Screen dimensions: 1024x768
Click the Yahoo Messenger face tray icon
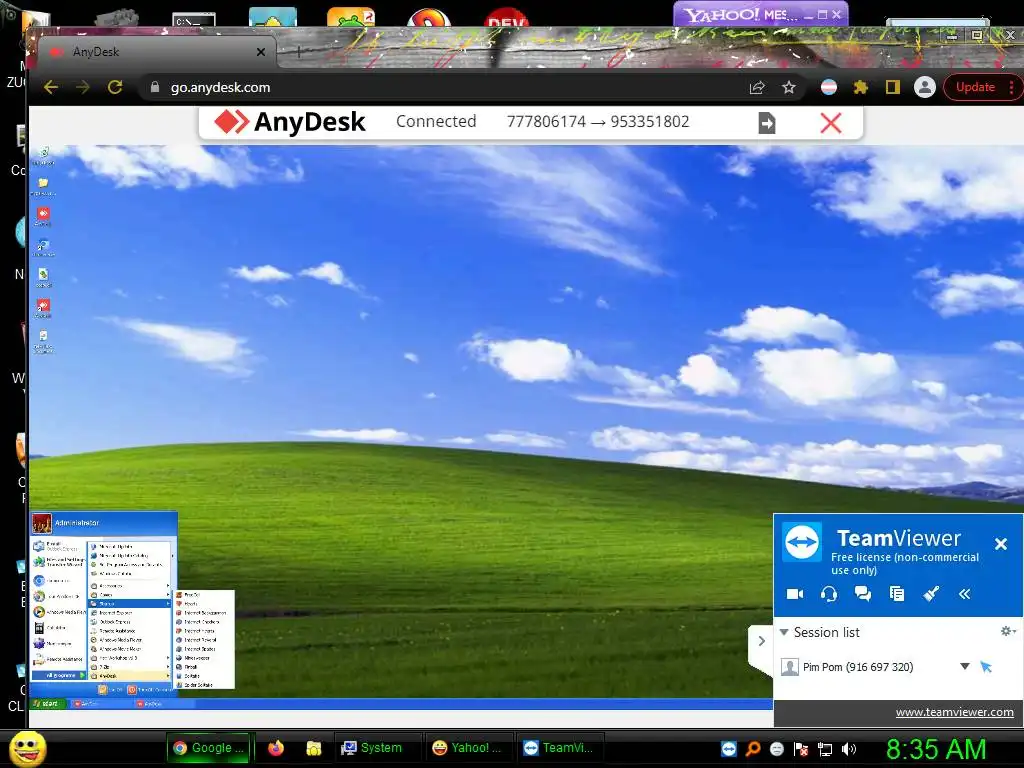[x=776, y=749]
